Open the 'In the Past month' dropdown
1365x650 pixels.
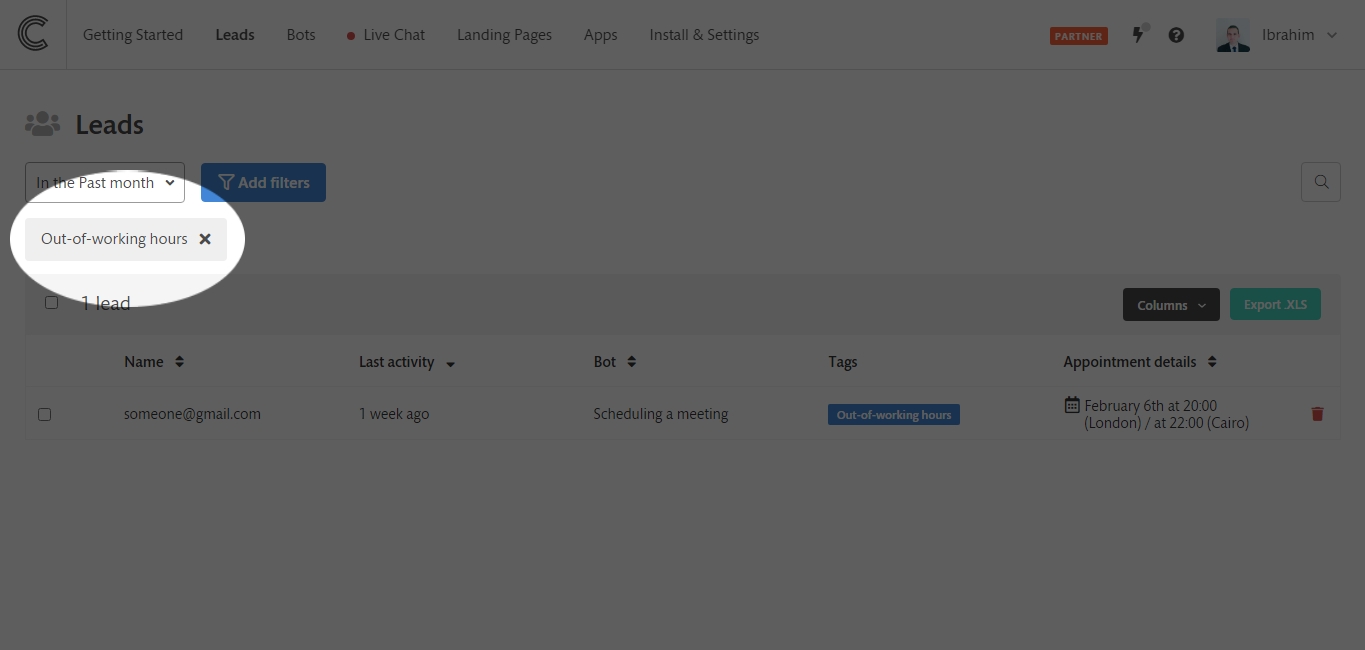pos(105,182)
